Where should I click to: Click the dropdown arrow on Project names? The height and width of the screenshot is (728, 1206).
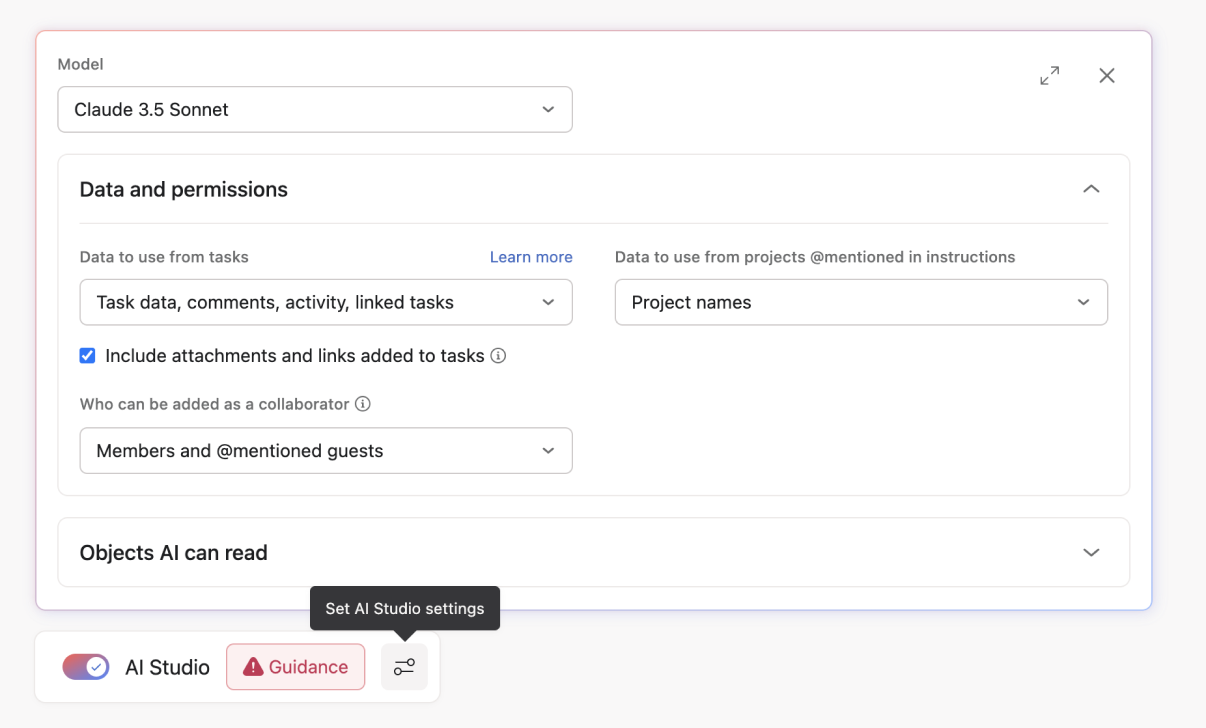(x=1084, y=301)
